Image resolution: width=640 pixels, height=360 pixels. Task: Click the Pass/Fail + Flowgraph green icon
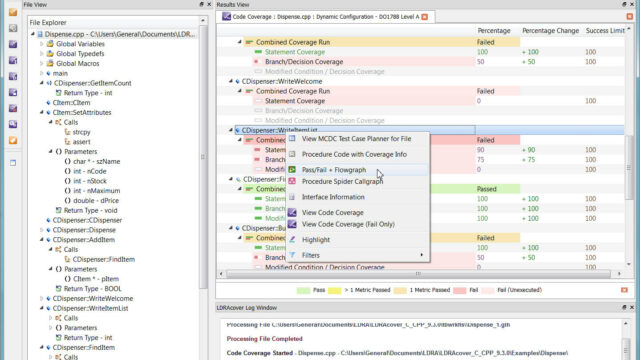click(x=292, y=169)
